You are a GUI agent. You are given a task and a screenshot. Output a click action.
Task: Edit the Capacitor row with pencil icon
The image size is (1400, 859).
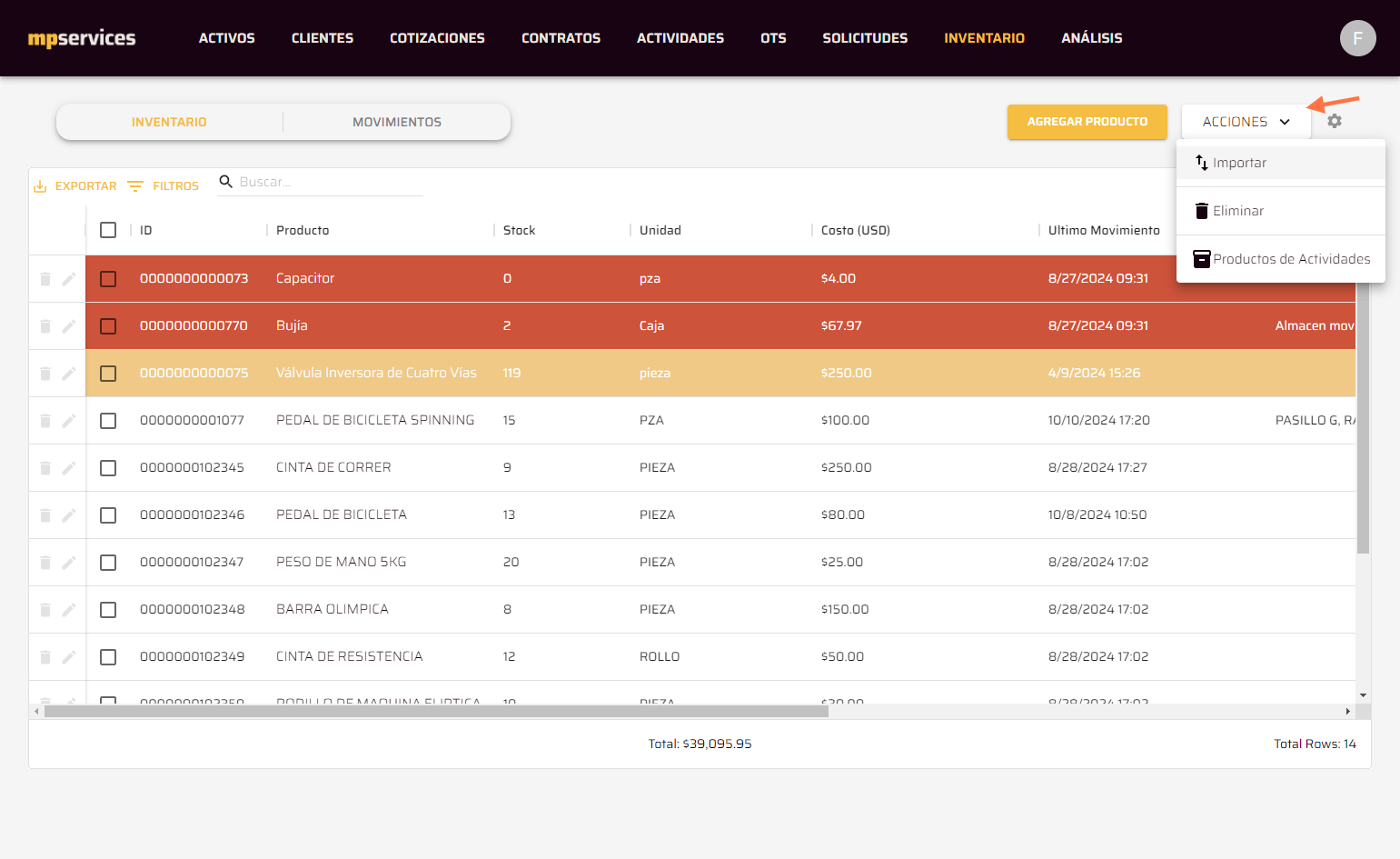click(69, 279)
